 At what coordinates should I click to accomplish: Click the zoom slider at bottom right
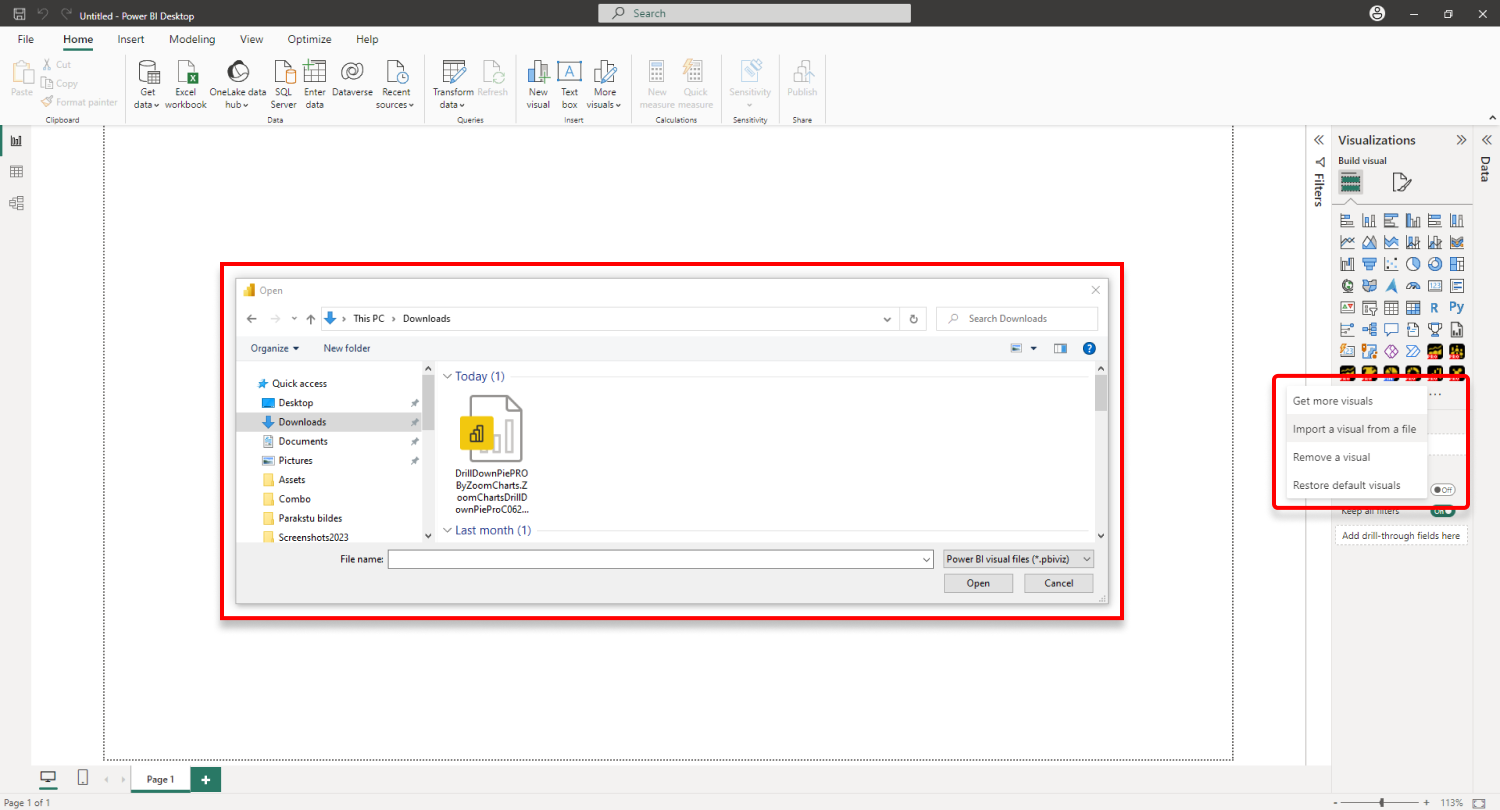1382,803
